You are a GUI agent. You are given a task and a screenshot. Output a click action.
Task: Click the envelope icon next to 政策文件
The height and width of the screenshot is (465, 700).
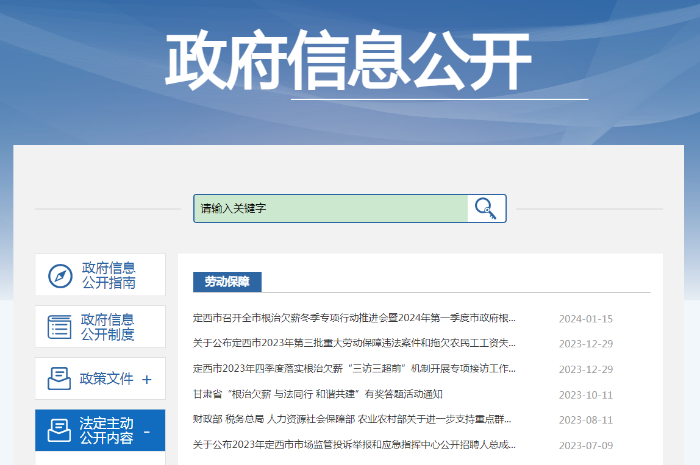[60, 379]
